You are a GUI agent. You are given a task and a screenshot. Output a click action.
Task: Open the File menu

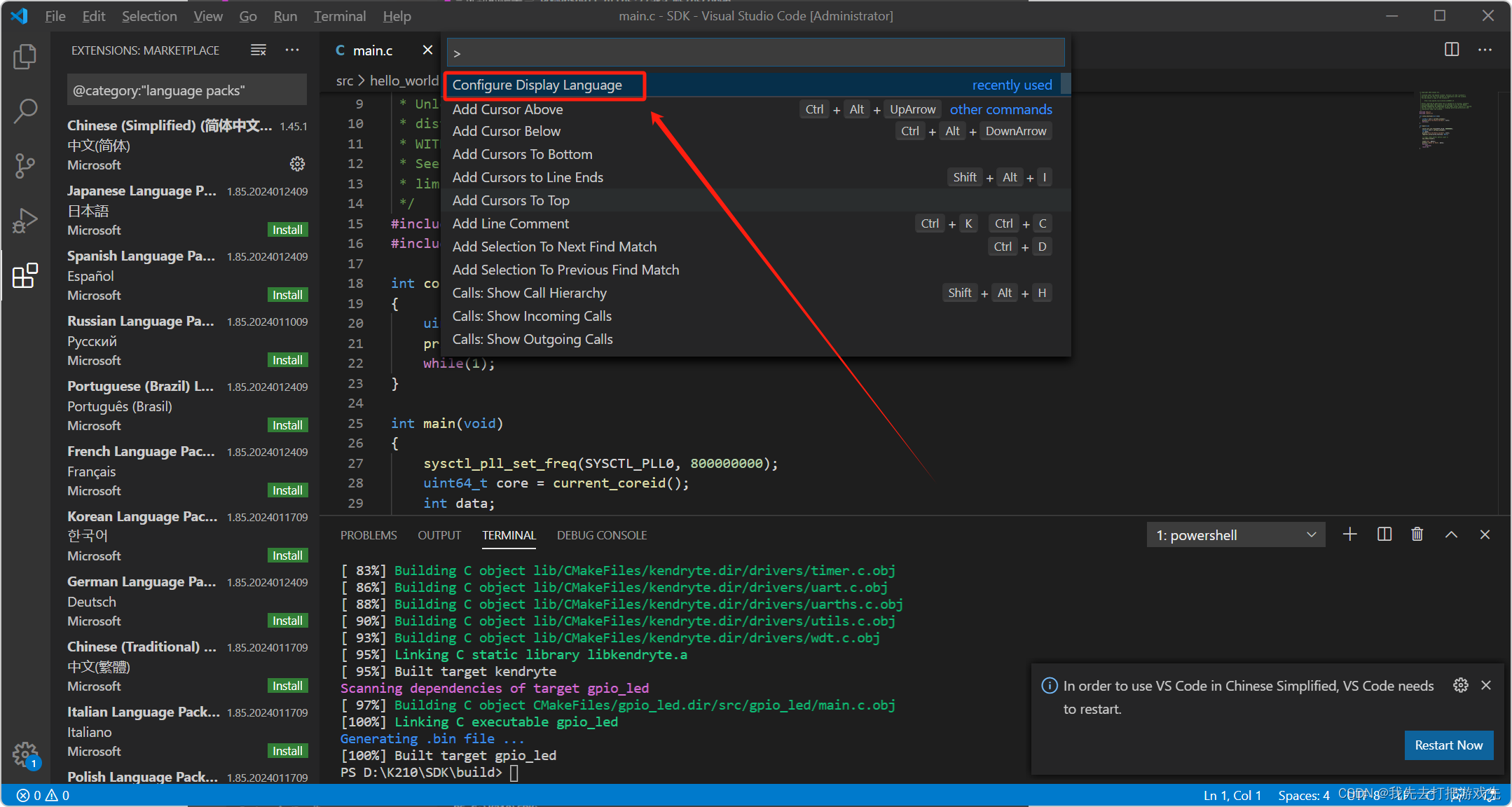tap(55, 15)
